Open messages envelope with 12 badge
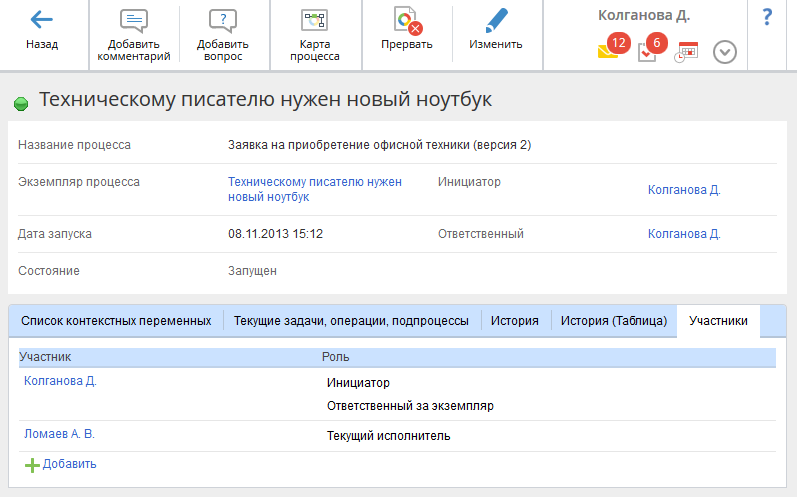The width and height of the screenshot is (797, 497). (x=608, y=52)
